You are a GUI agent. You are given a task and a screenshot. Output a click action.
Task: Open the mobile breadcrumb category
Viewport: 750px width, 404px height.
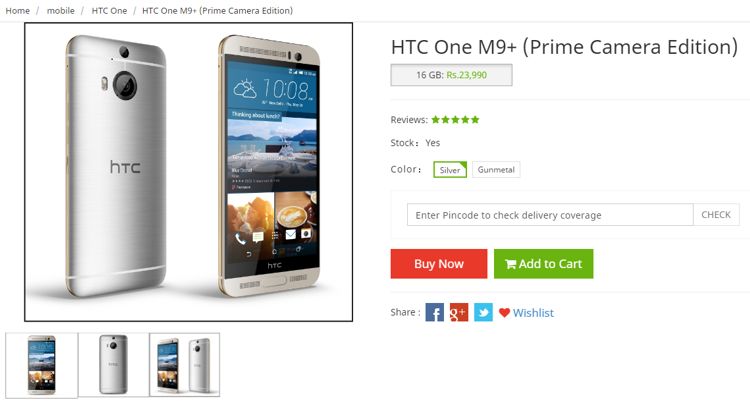point(61,10)
